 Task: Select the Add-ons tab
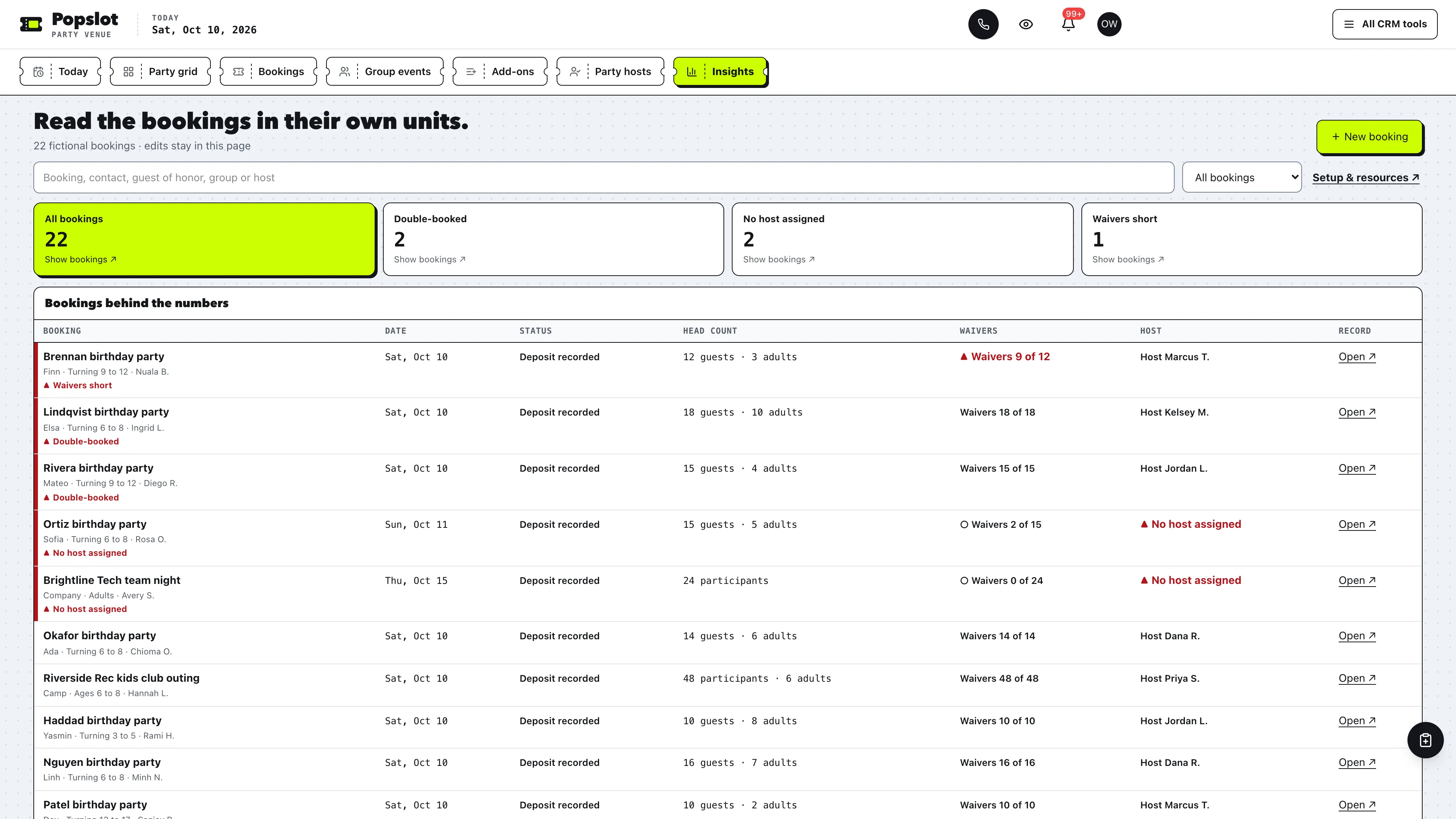[500, 71]
